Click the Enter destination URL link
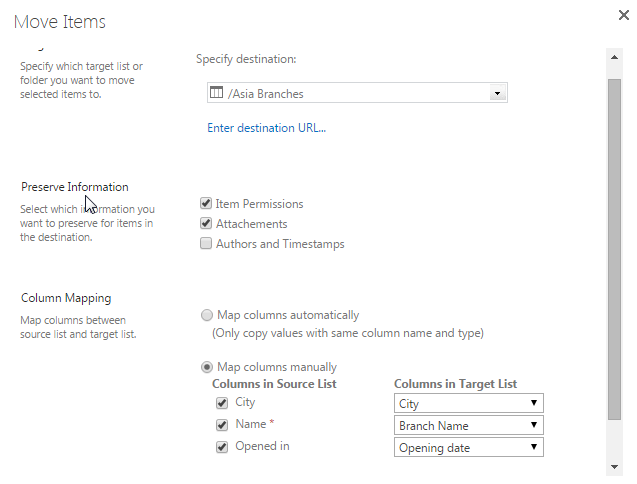 tap(266, 128)
